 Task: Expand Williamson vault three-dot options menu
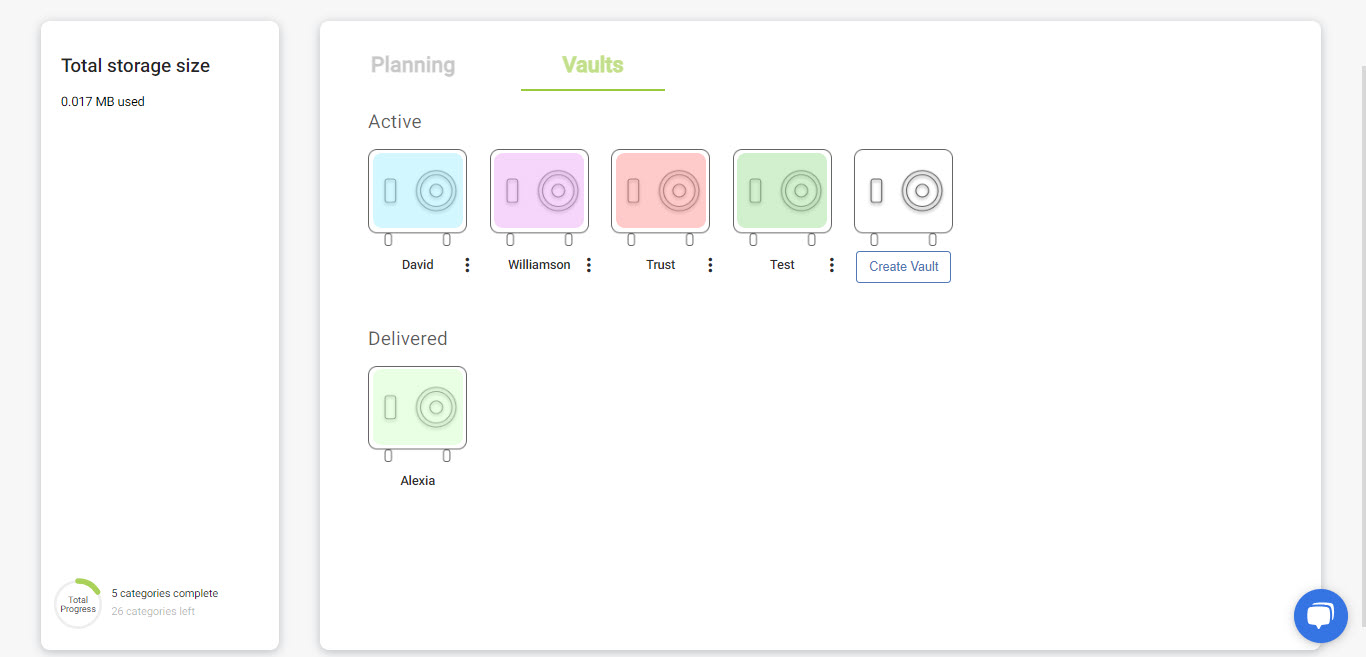[x=589, y=265]
